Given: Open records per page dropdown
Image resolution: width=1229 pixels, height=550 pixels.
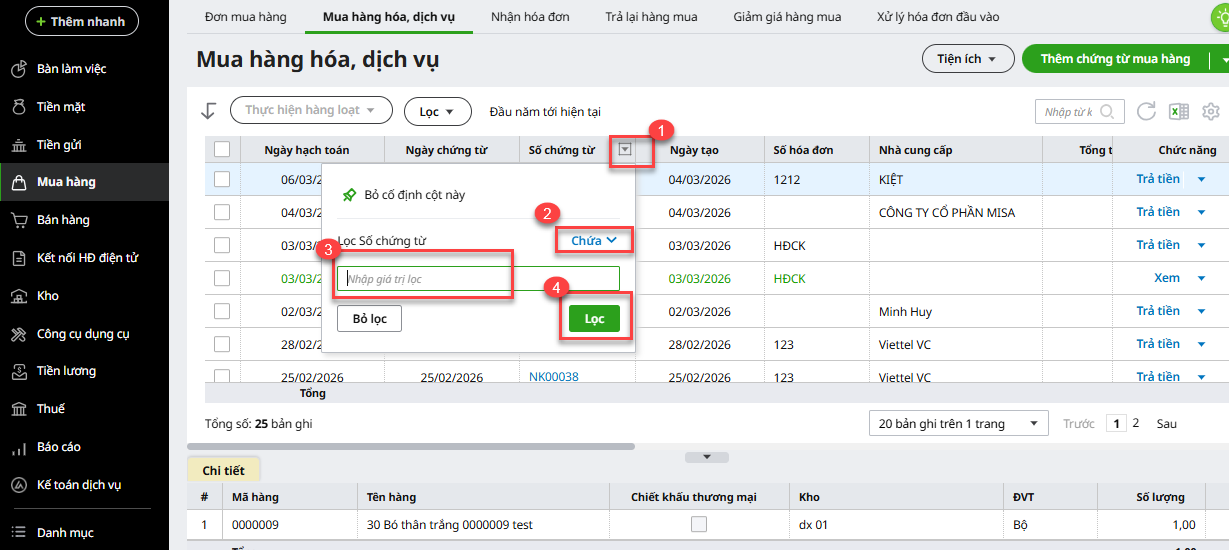Looking at the screenshot, I should 958,423.
